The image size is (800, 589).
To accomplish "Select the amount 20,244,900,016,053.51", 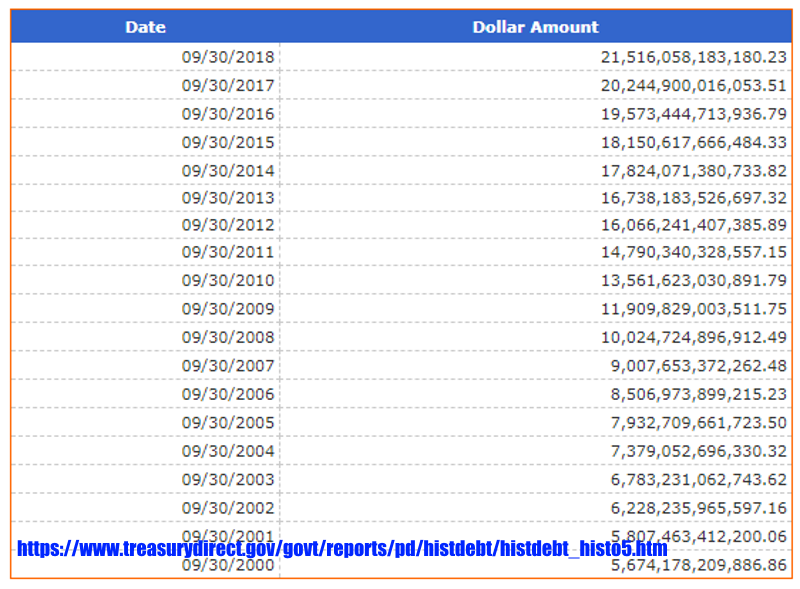I will point(693,86).
